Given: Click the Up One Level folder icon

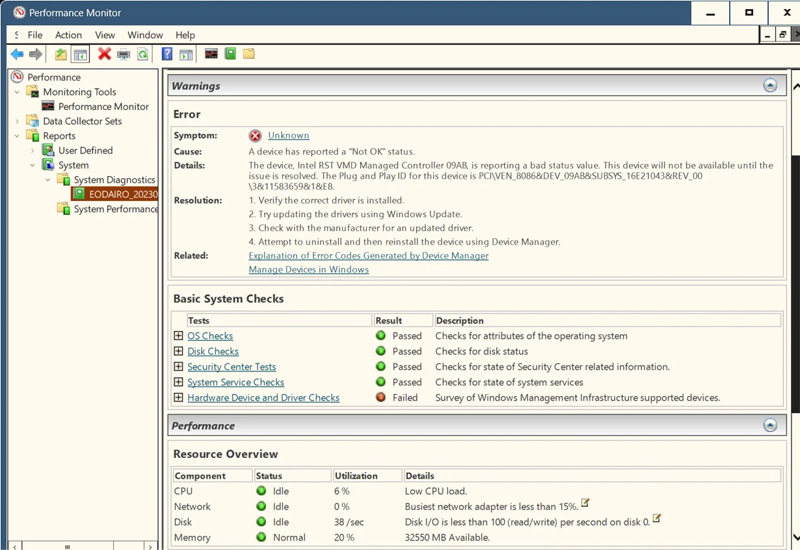Looking at the screenshot, I should 61,54.
